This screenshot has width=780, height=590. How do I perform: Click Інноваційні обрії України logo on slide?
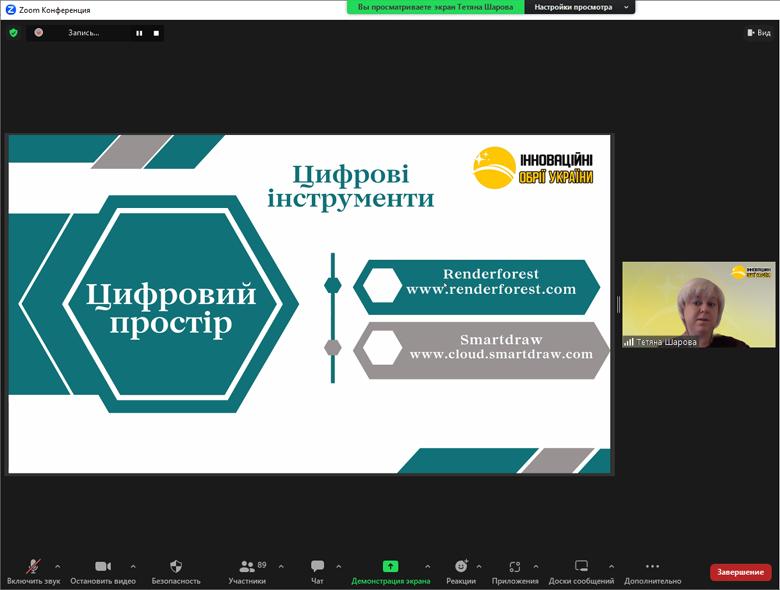533,168
